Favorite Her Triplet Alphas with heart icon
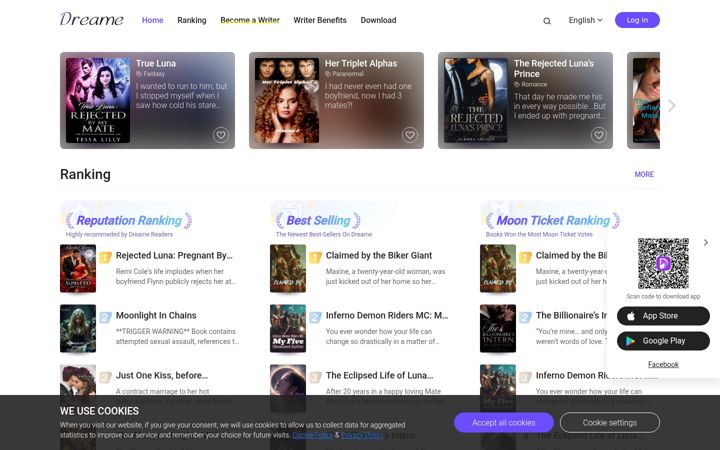The height and width of the screenshot is (450, 720). coord(410,135)
